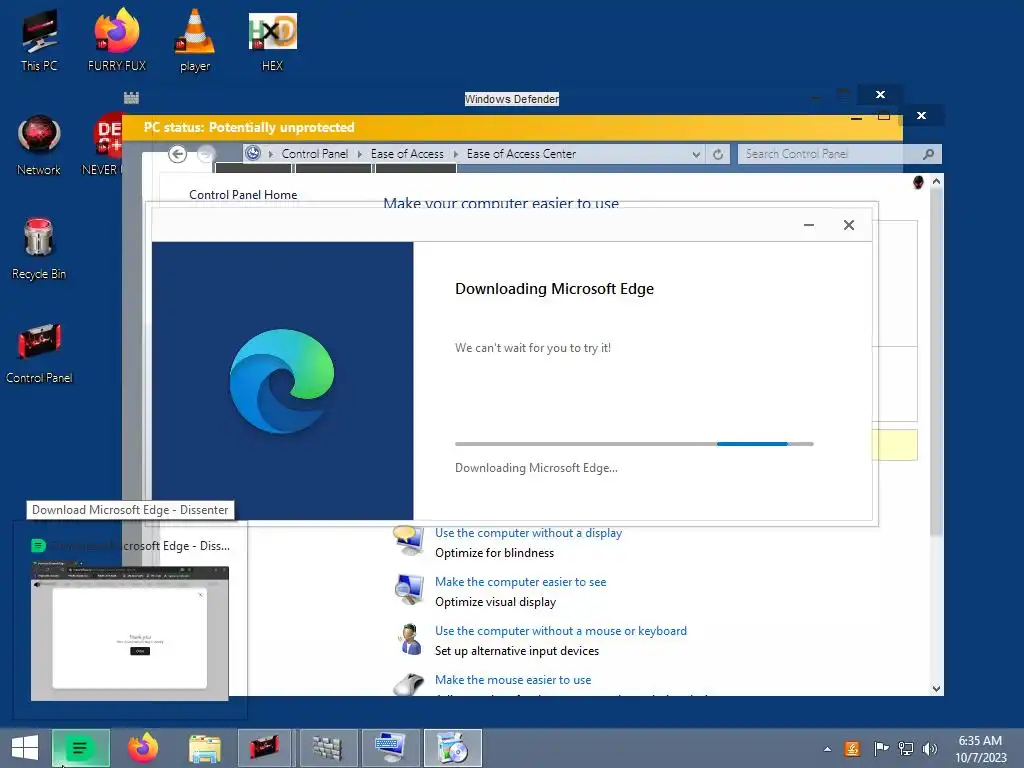Close the Windows Defender window
The image size is (1024, 768).
coord(880,95)
